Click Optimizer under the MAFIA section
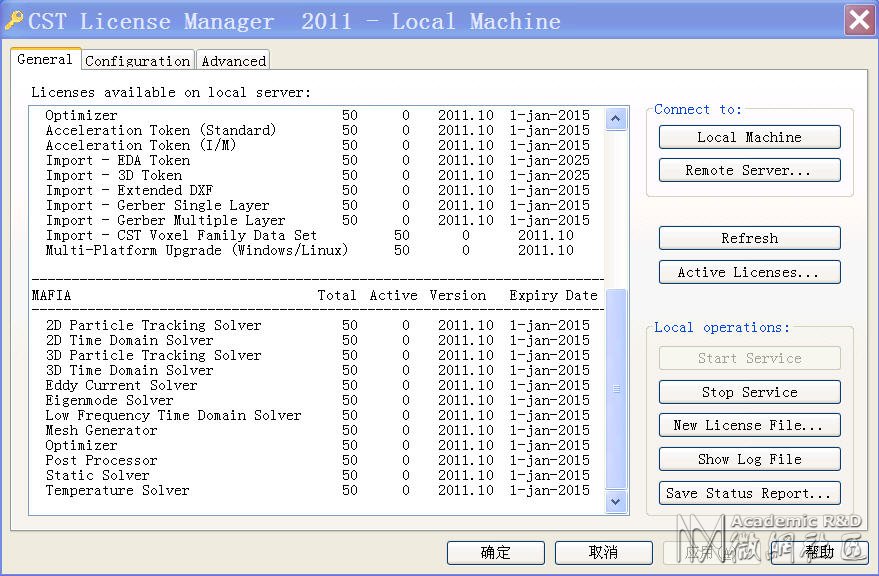 317,446
